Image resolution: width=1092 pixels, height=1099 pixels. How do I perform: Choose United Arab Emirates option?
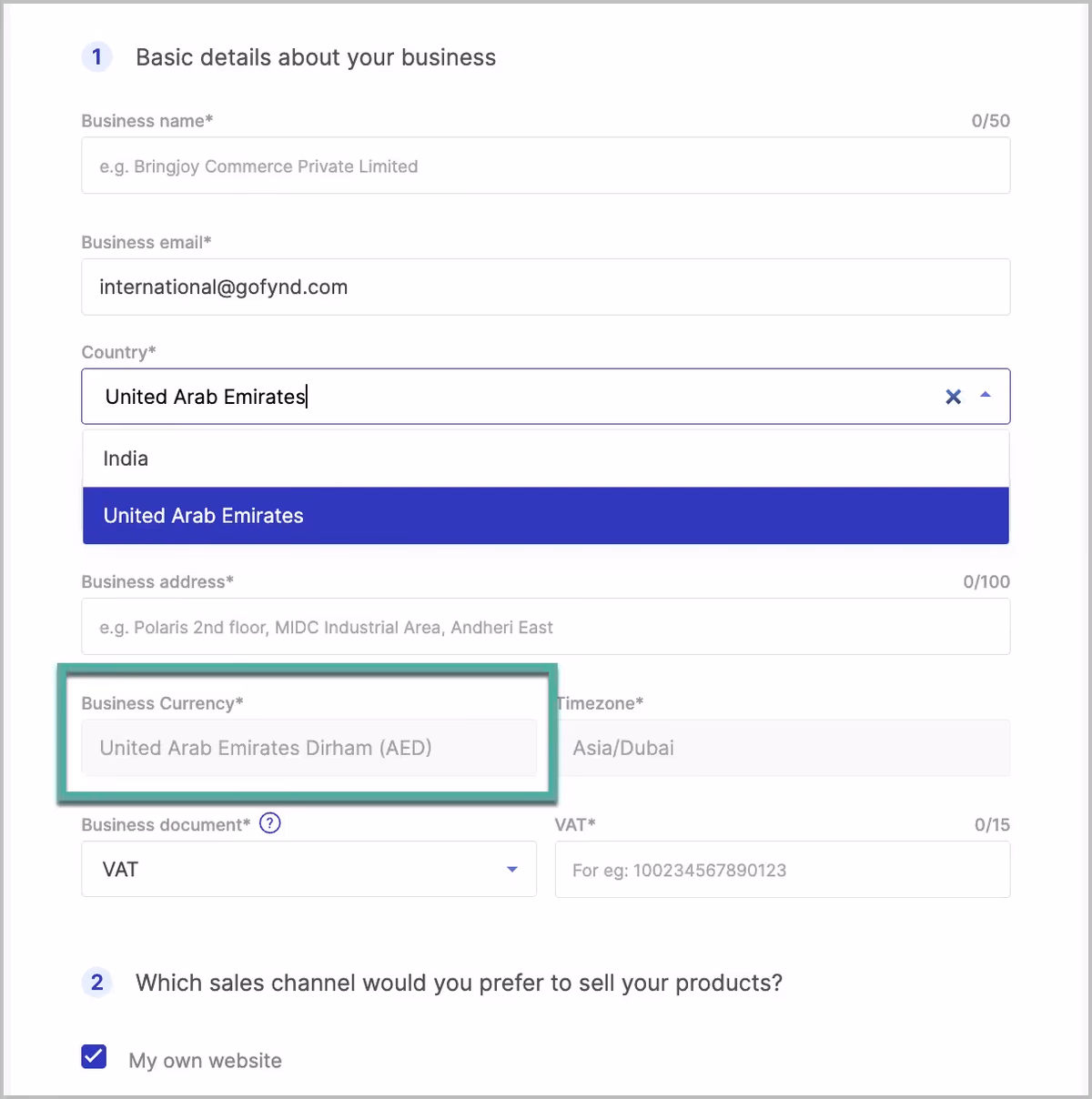pyautogui.click(x=546, y=516)
